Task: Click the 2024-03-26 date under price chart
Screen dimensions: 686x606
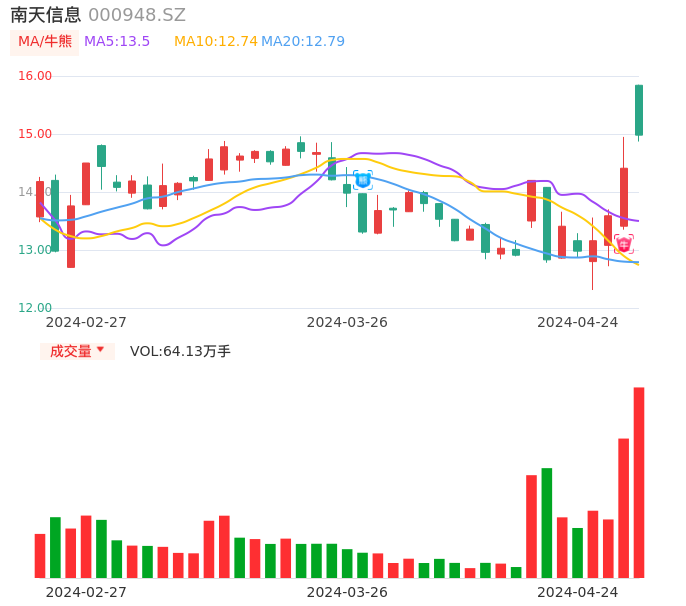Action: 347,322
